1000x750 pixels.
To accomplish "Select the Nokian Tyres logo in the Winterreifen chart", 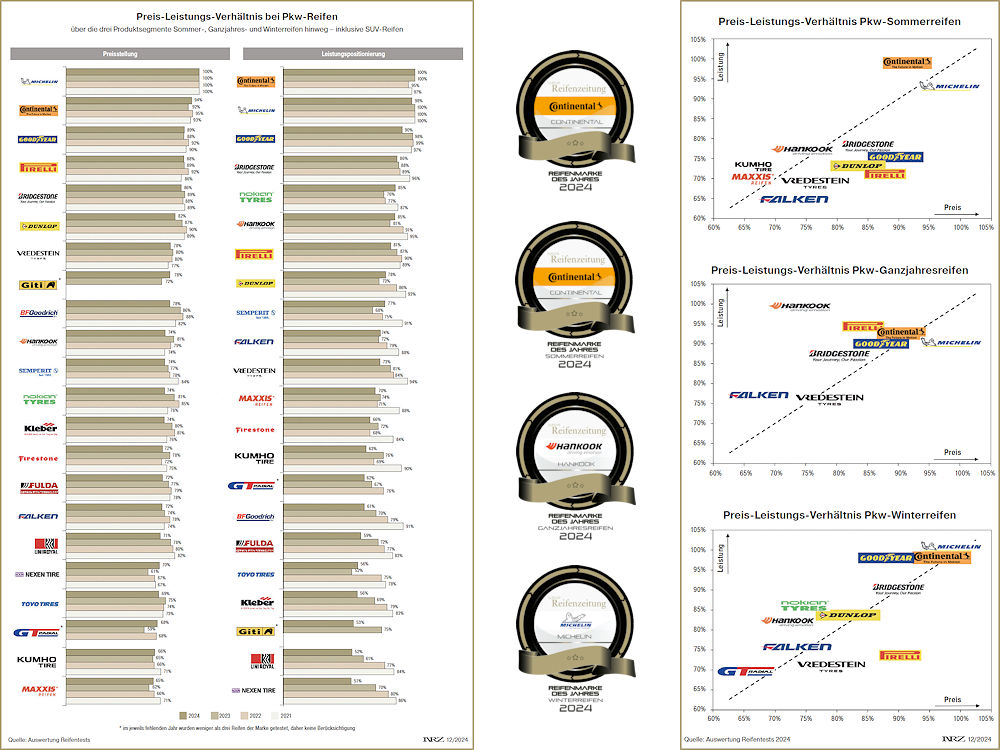I will coord(805,605).
